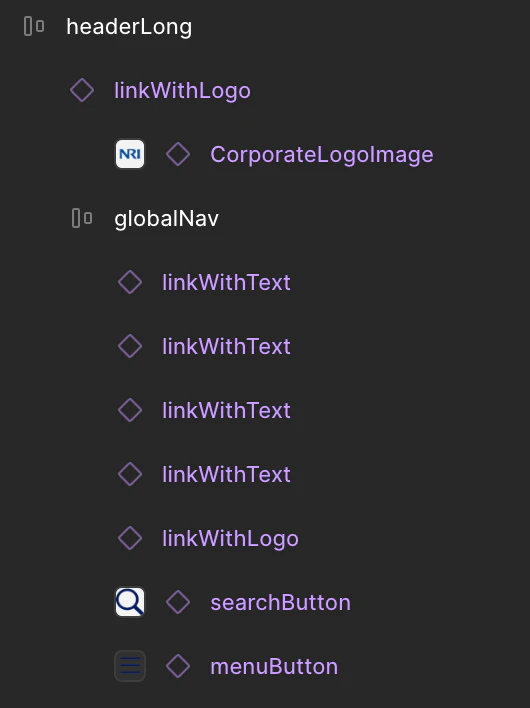Viewport: 530px width, 708px height.
Task: Select the menuButton layer
Action: pos(274,667)
